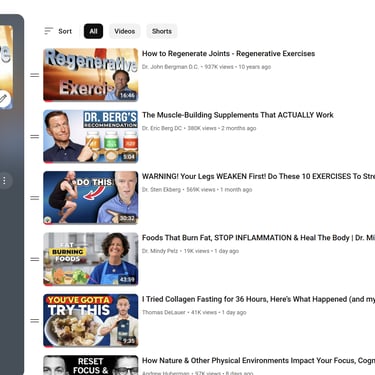The image size is (375, 375).
Task: Click the playlist cover image in sidebar
Action: click(x=6, y=67)
